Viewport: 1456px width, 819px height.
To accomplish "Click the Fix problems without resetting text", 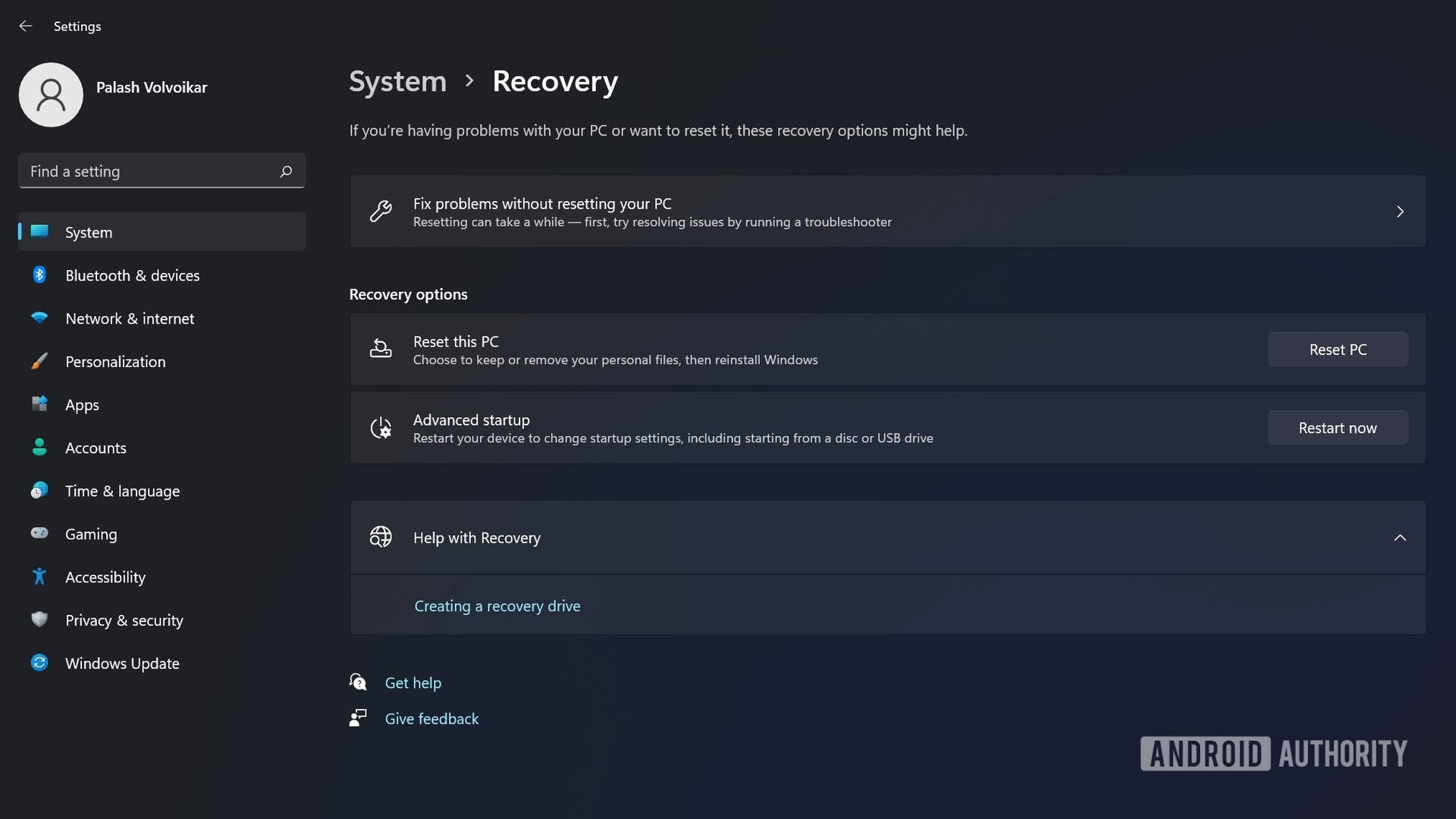I will tap(542, 203).
